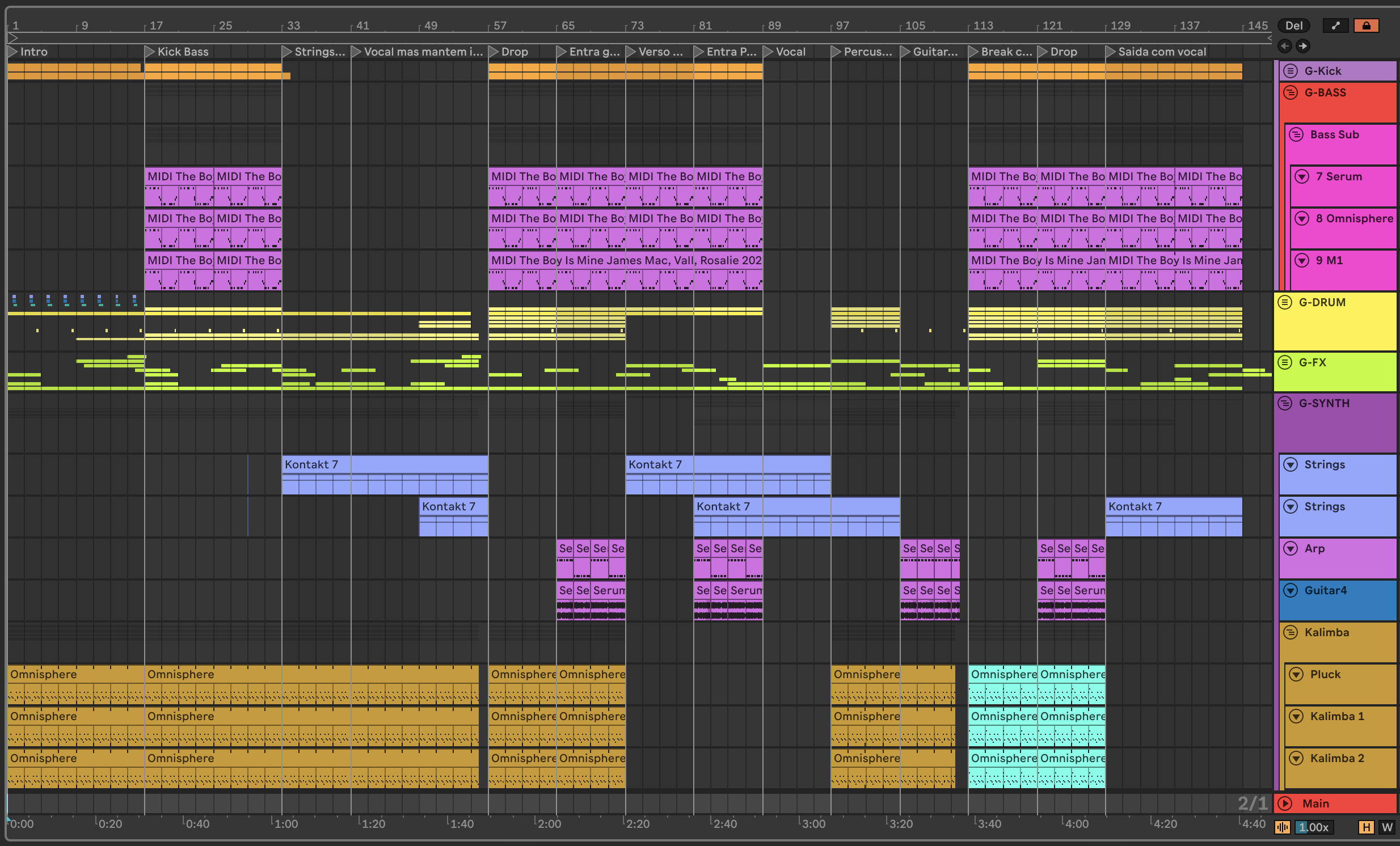Select the Saida com vocal locator
1400x846 pixels.
click(x=1111, y=52)
